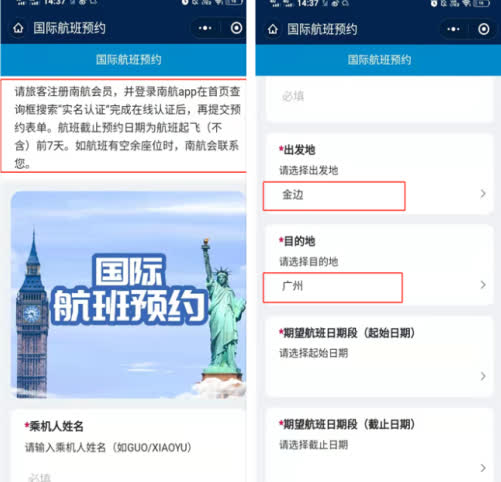Click the 金边 departure field

pyautogui.click(x=334, y=196)
